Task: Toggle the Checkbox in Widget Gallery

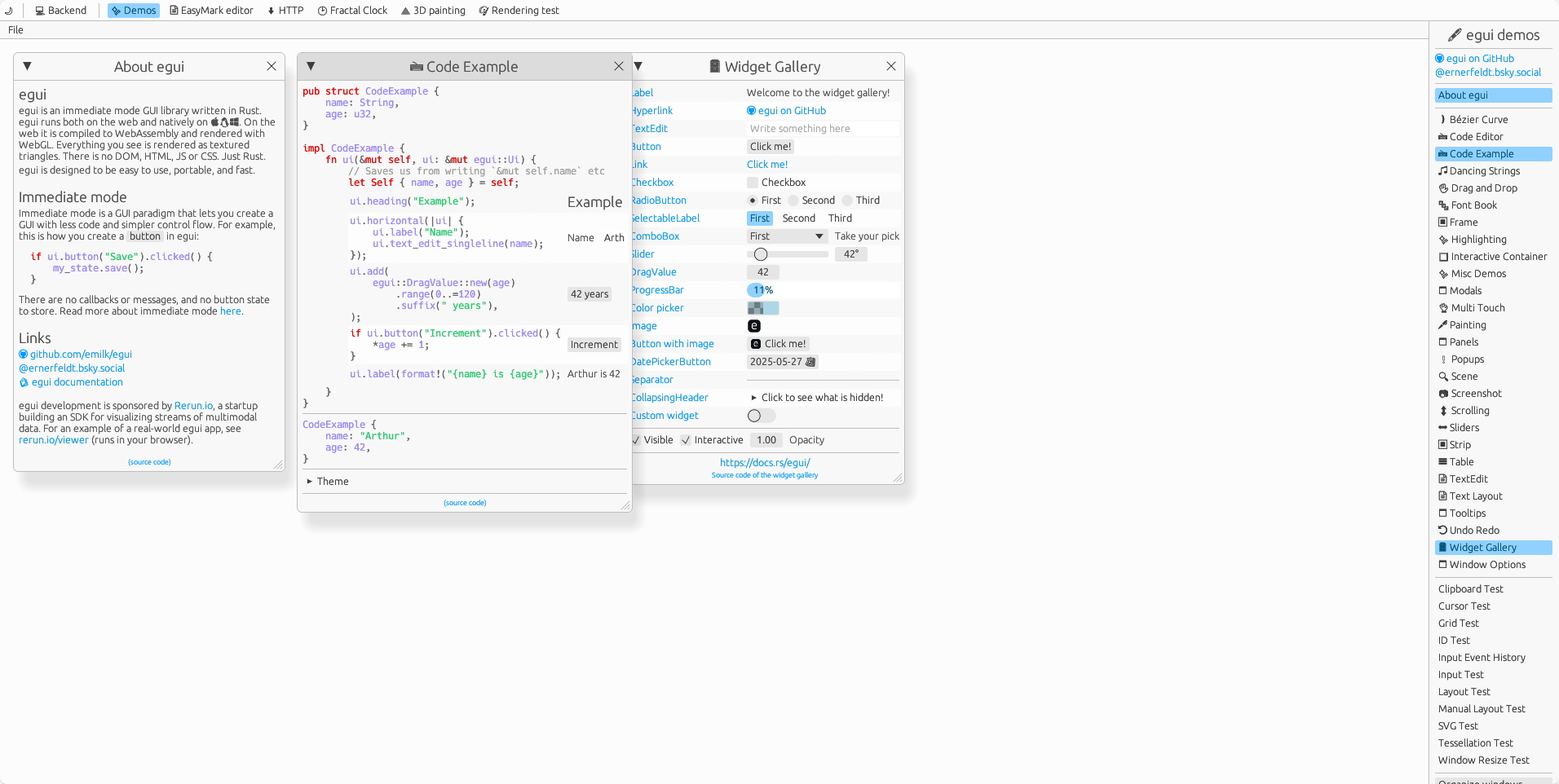Action: coord(776,183)
